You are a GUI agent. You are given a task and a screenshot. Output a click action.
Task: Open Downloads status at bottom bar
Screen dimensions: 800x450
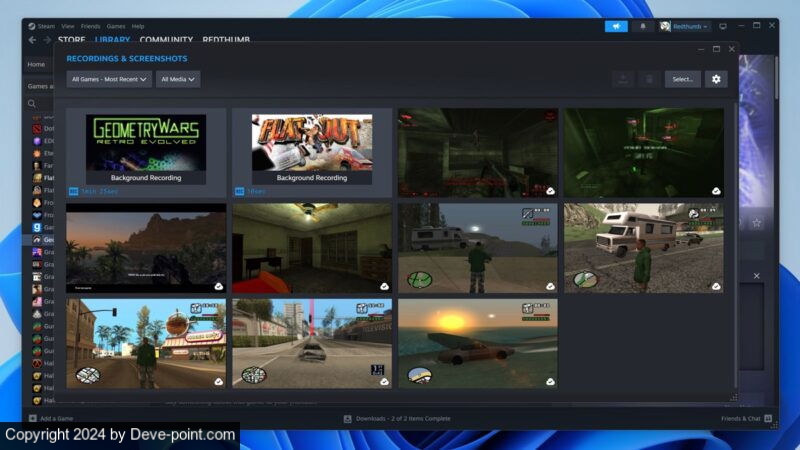[397, 418]
